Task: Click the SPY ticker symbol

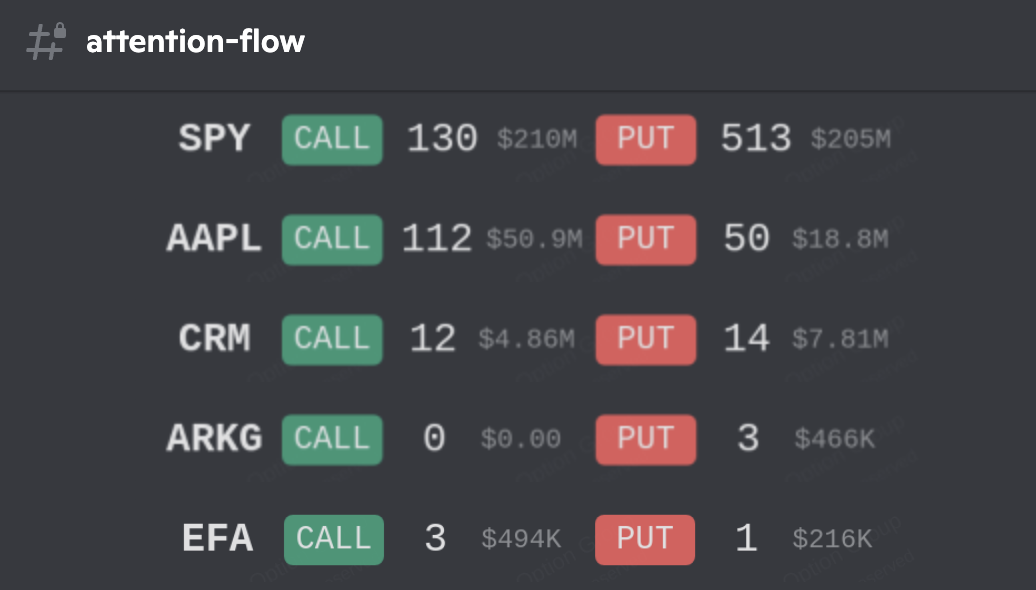Action: [x=214, y=138]
